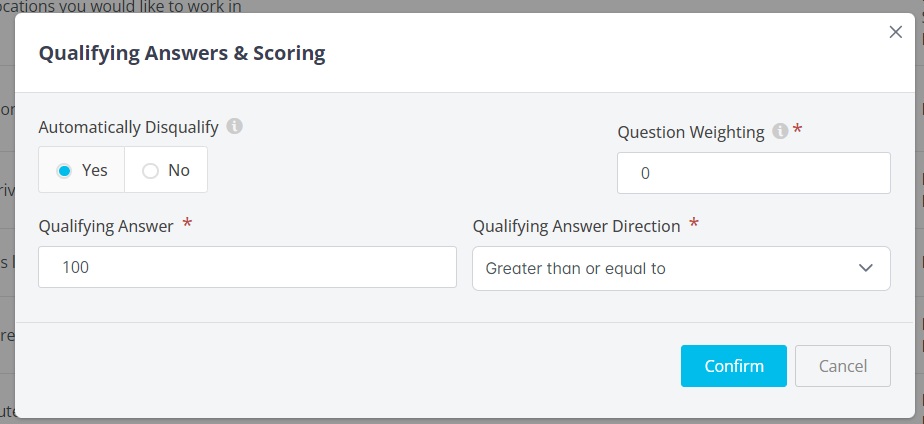Click info icon beside Automatically Disqualify

click(x=234, y=126)
